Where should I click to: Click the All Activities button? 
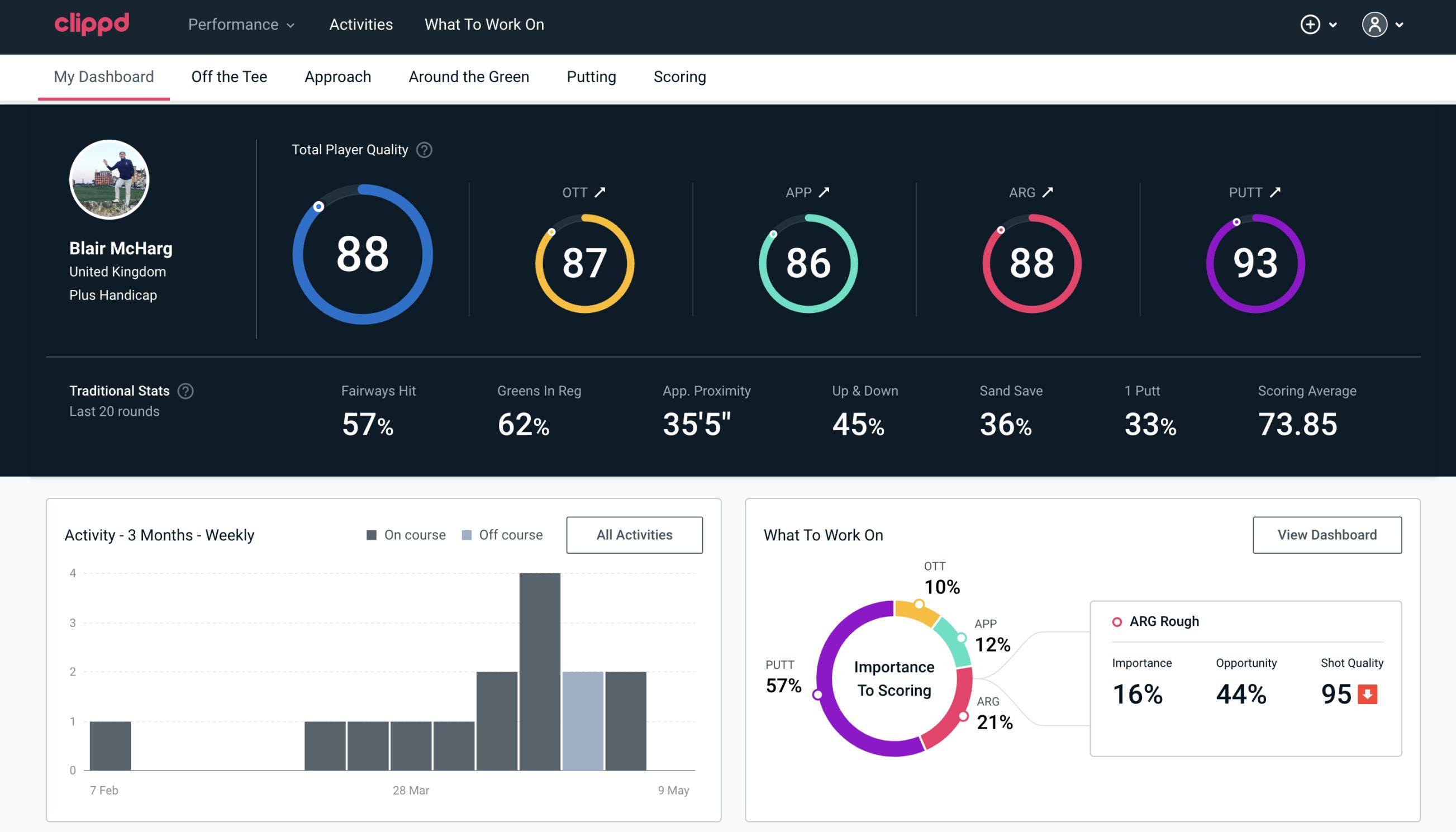[634, 534]
